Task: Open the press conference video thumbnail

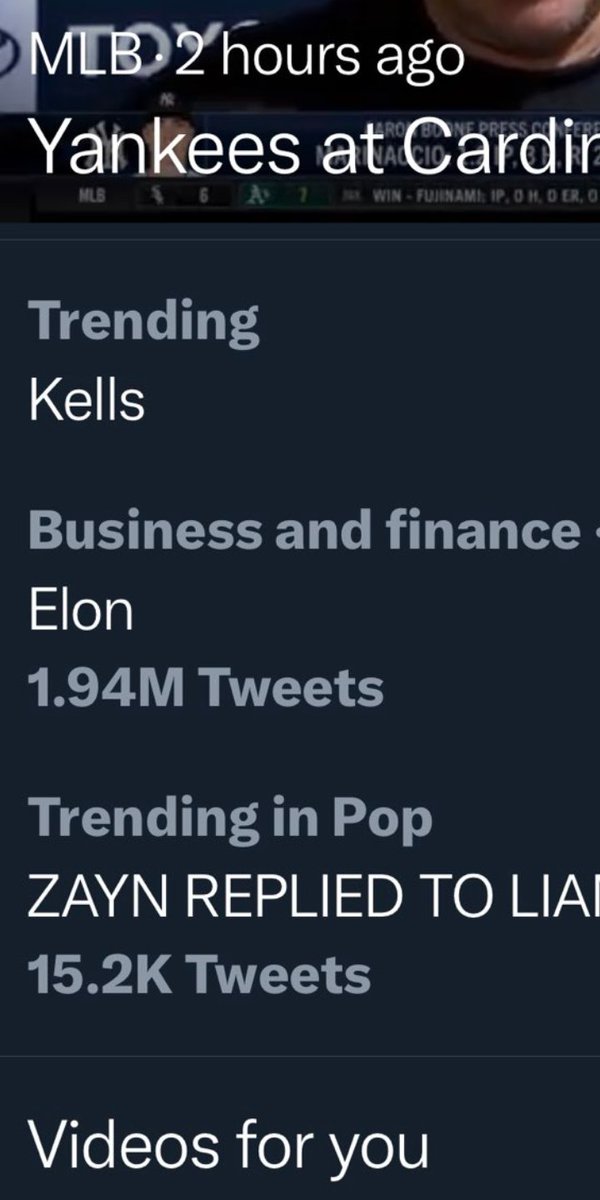Action: click(x=300, y=110)
